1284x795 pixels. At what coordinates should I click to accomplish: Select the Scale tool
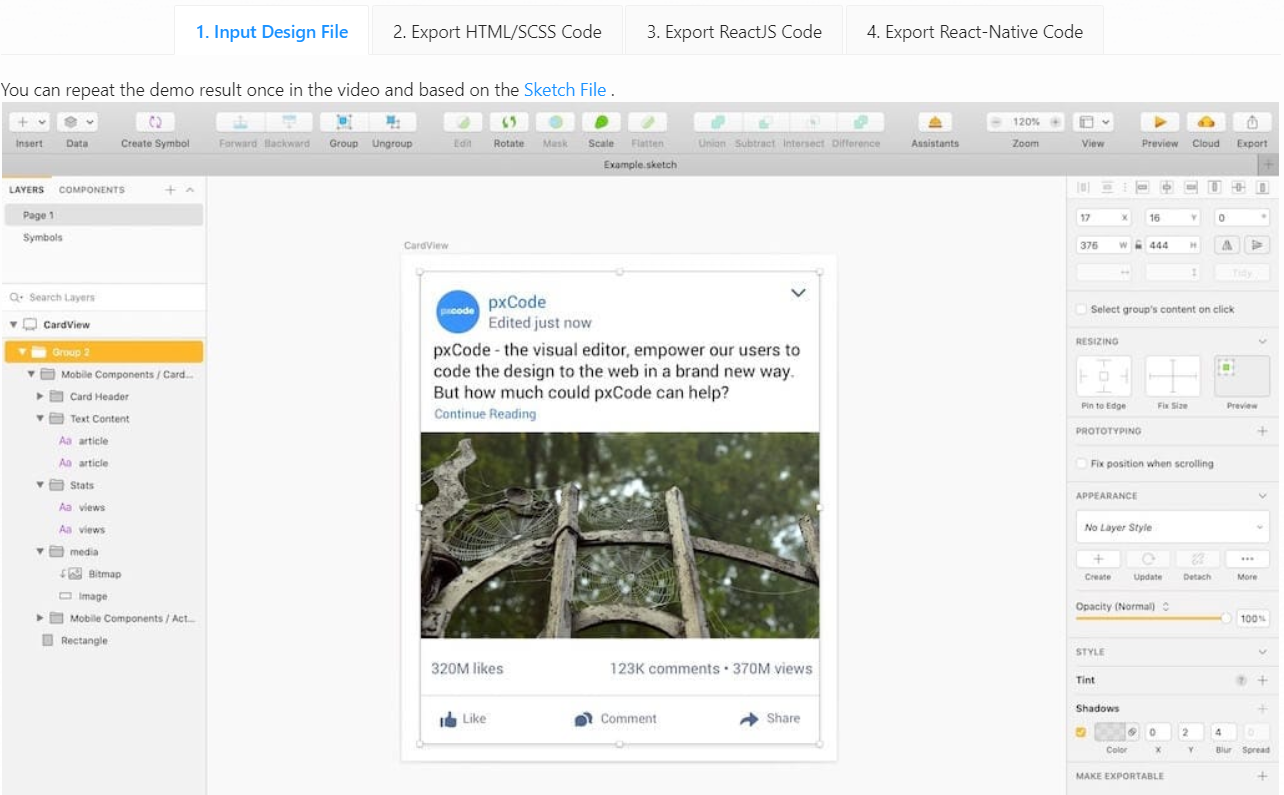(601, 122)
